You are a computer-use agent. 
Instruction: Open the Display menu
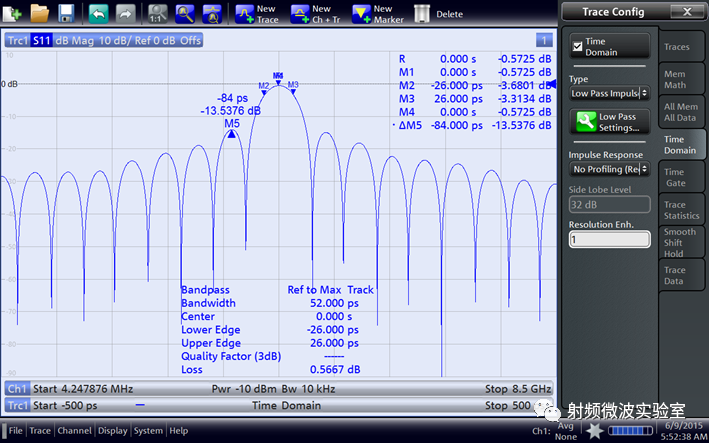click(x=113, y=430)
